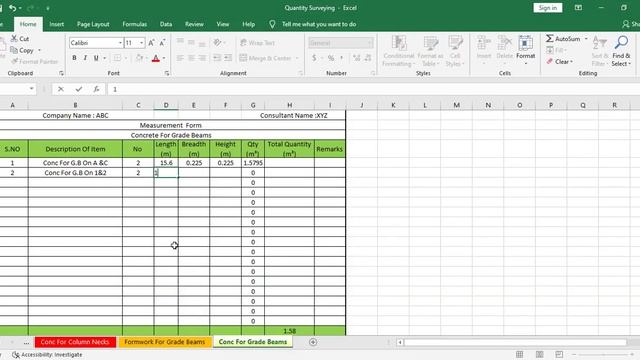This screenshot has width=640, height=360.
Task: Click Insert Function fx icon
Action: point(96,89)
